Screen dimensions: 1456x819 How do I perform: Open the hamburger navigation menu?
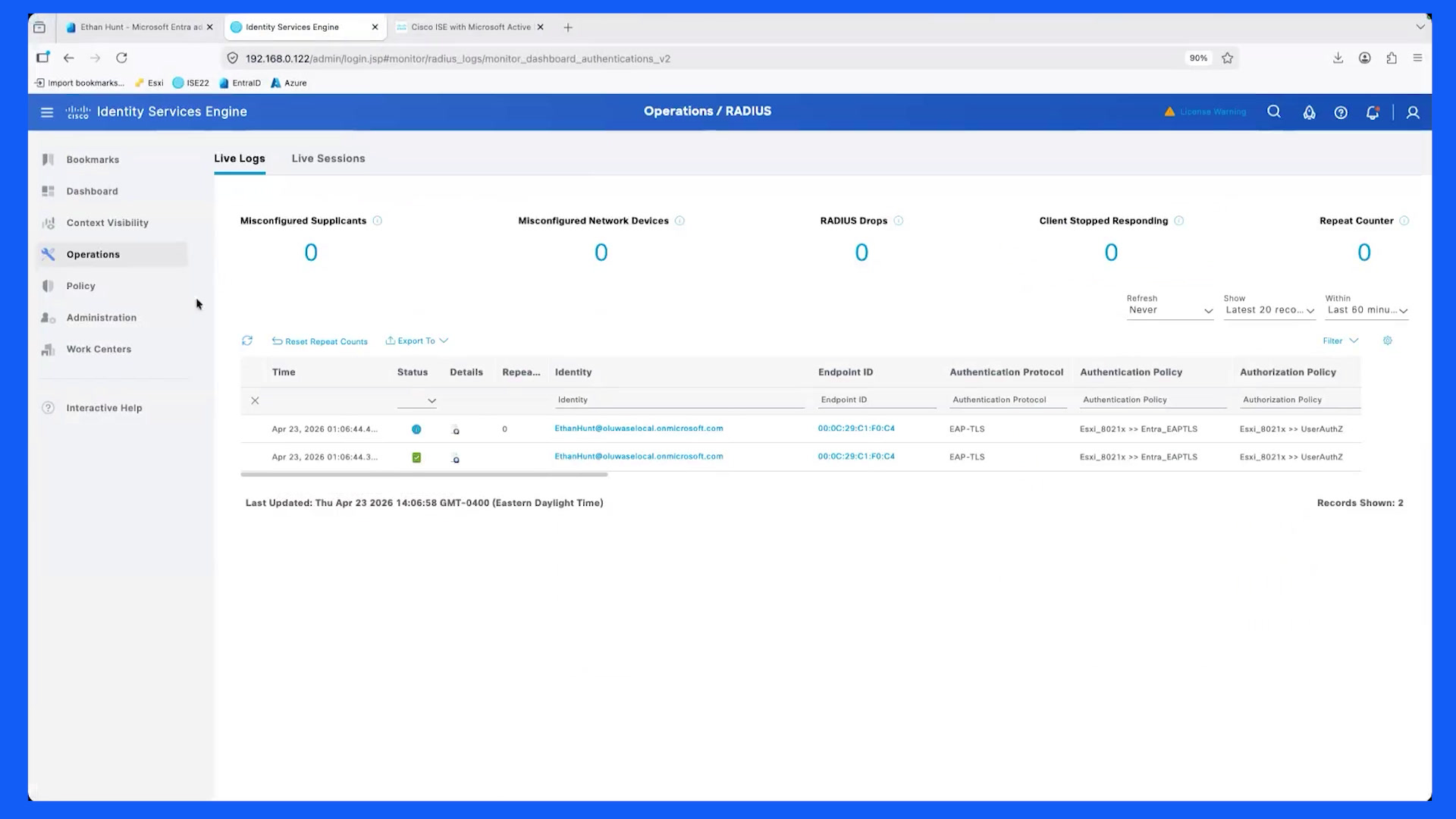[x=47, y=112]
